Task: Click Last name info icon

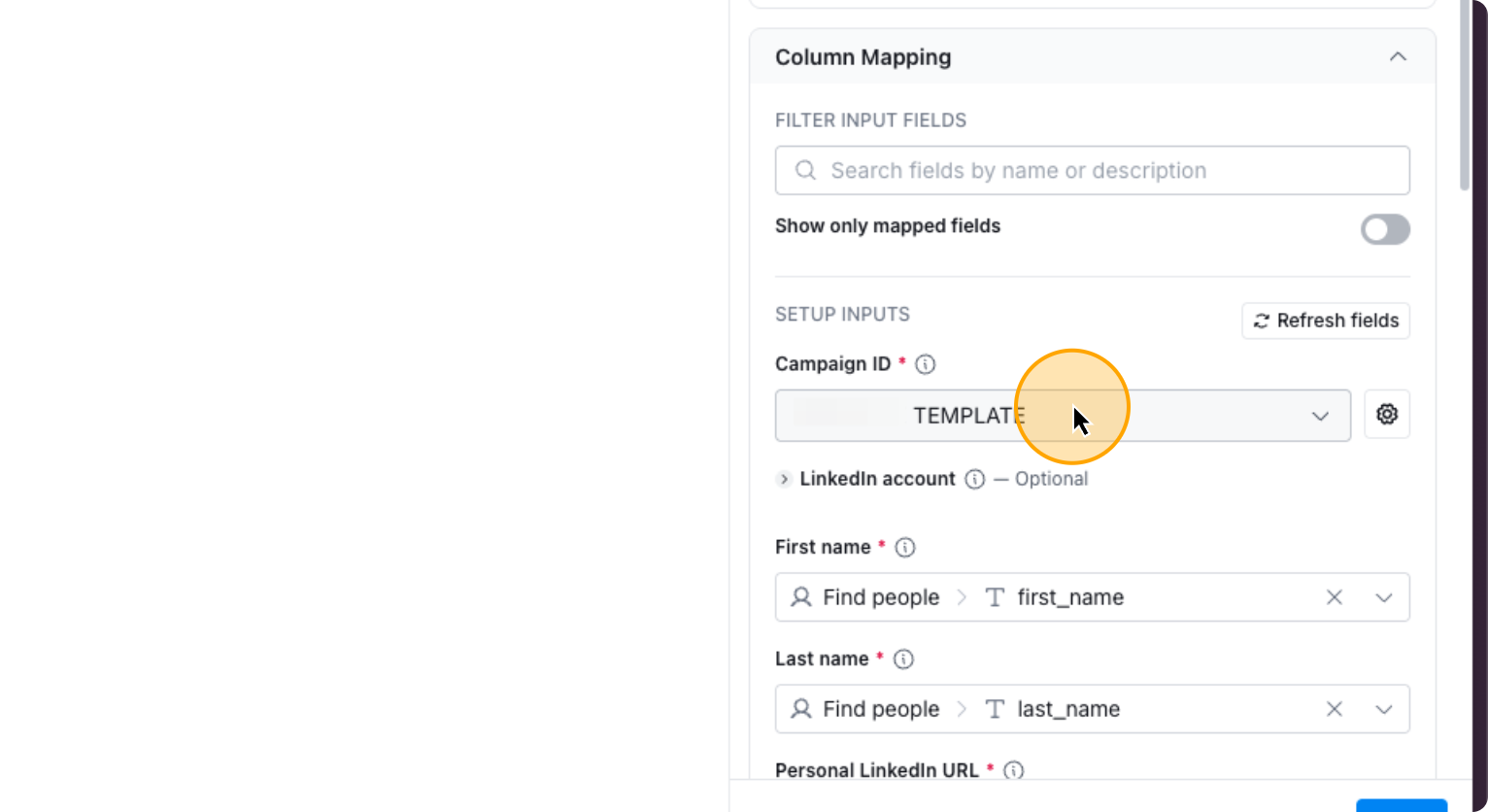Action: [903, 660]
